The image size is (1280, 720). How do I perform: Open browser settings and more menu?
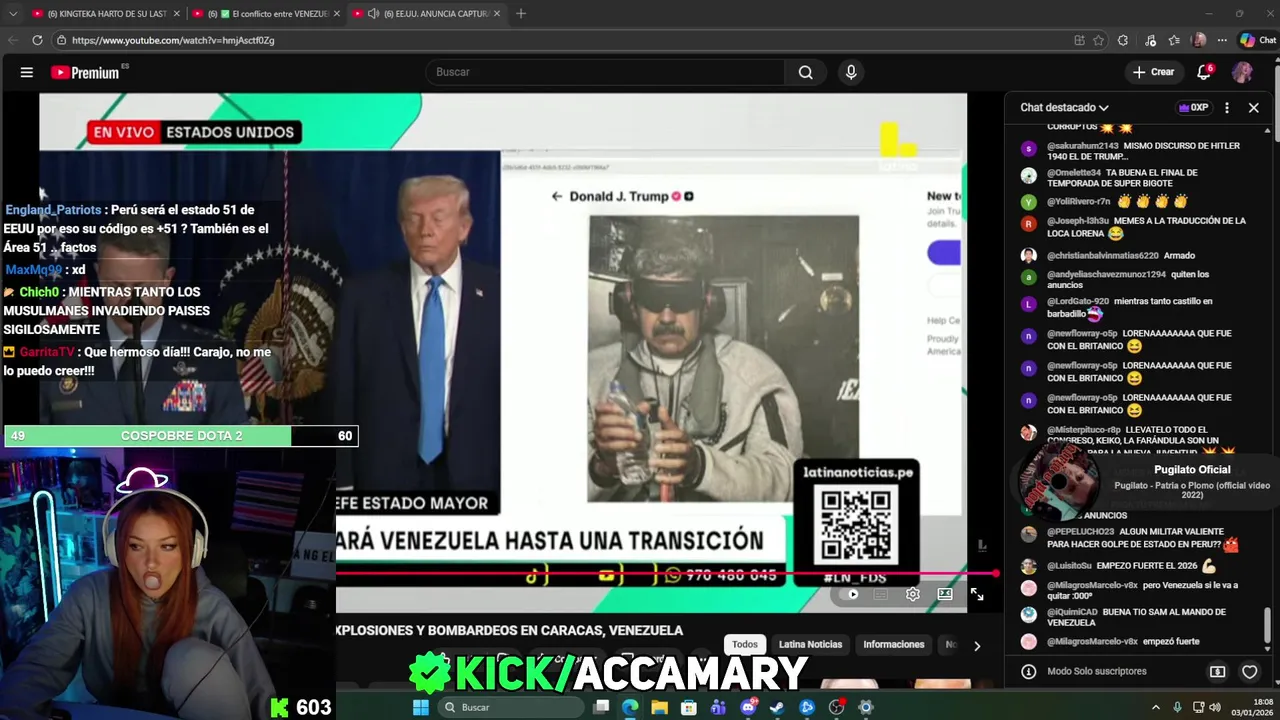1222,40
